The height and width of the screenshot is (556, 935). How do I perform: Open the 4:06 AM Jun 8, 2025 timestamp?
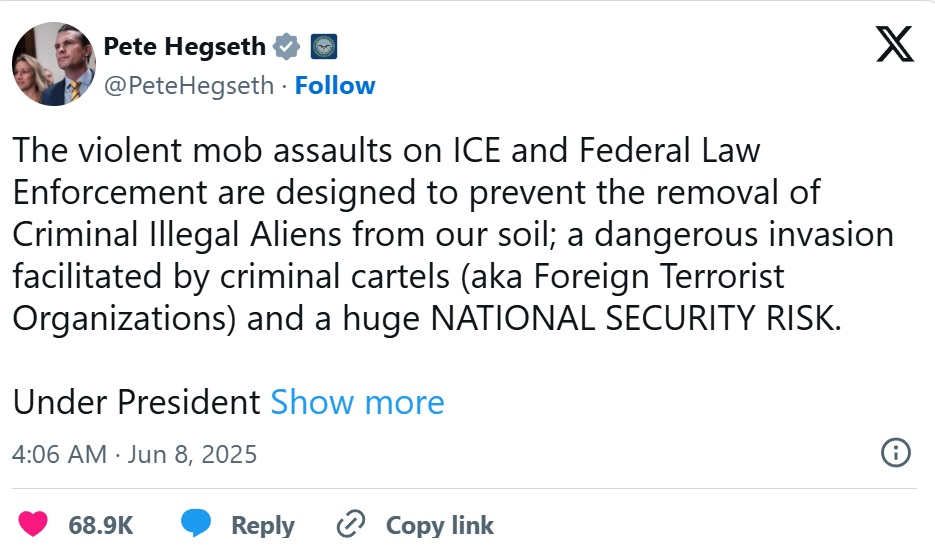134,454
